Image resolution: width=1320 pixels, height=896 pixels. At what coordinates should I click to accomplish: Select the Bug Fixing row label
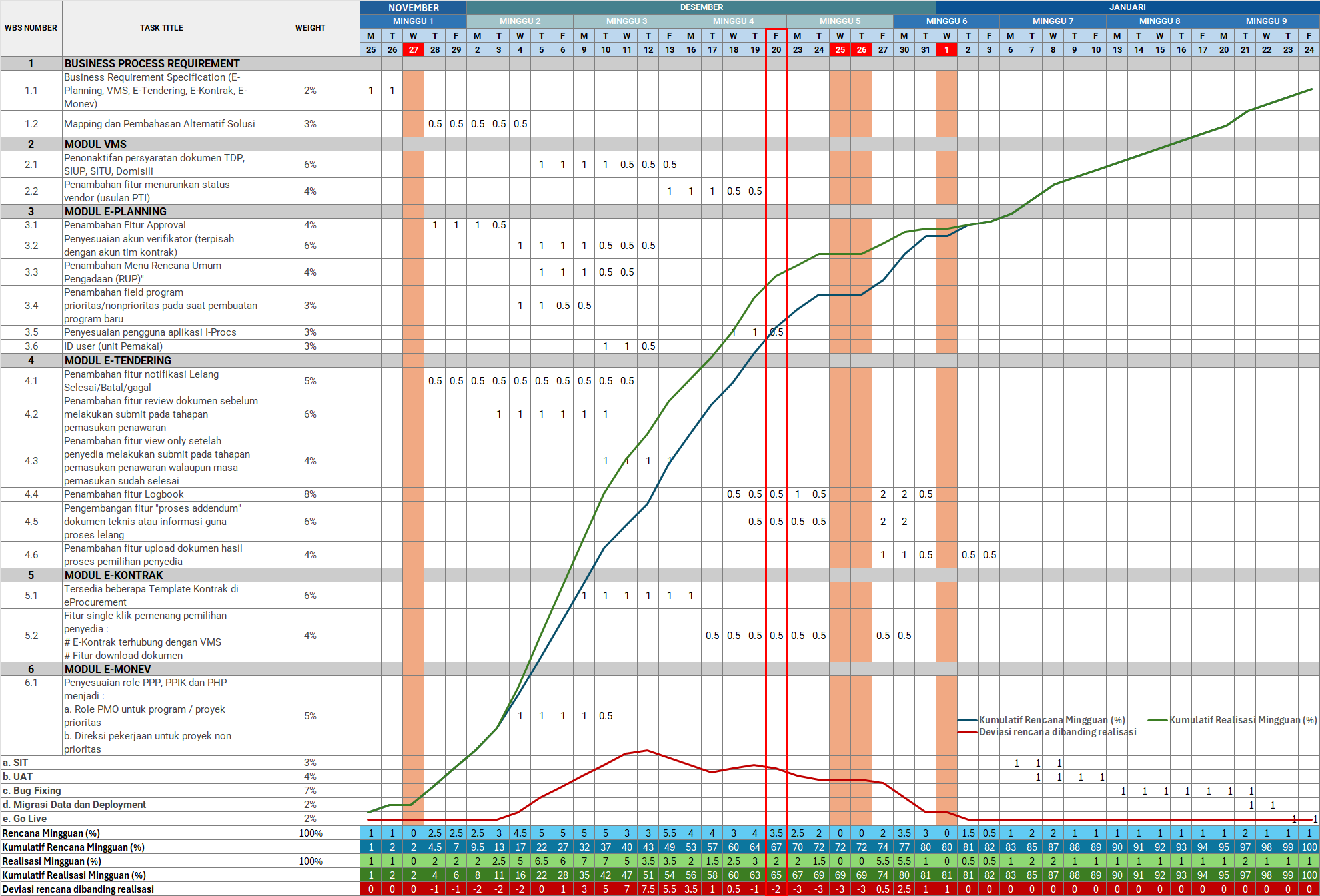point(32,791)
